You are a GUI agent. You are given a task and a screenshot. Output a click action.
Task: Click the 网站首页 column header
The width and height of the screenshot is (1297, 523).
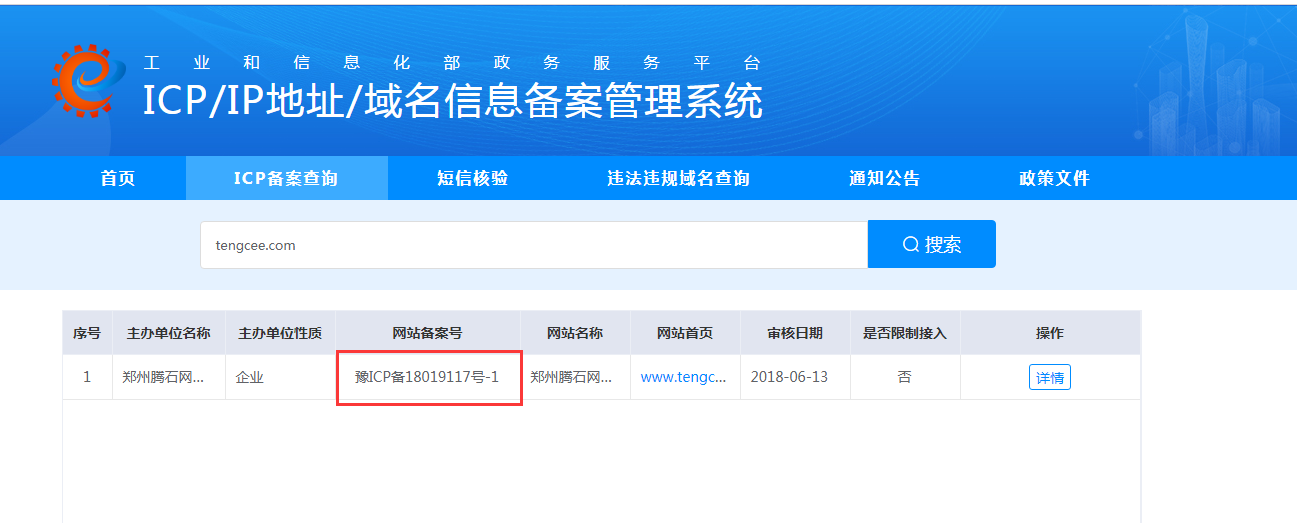[685, 333]
